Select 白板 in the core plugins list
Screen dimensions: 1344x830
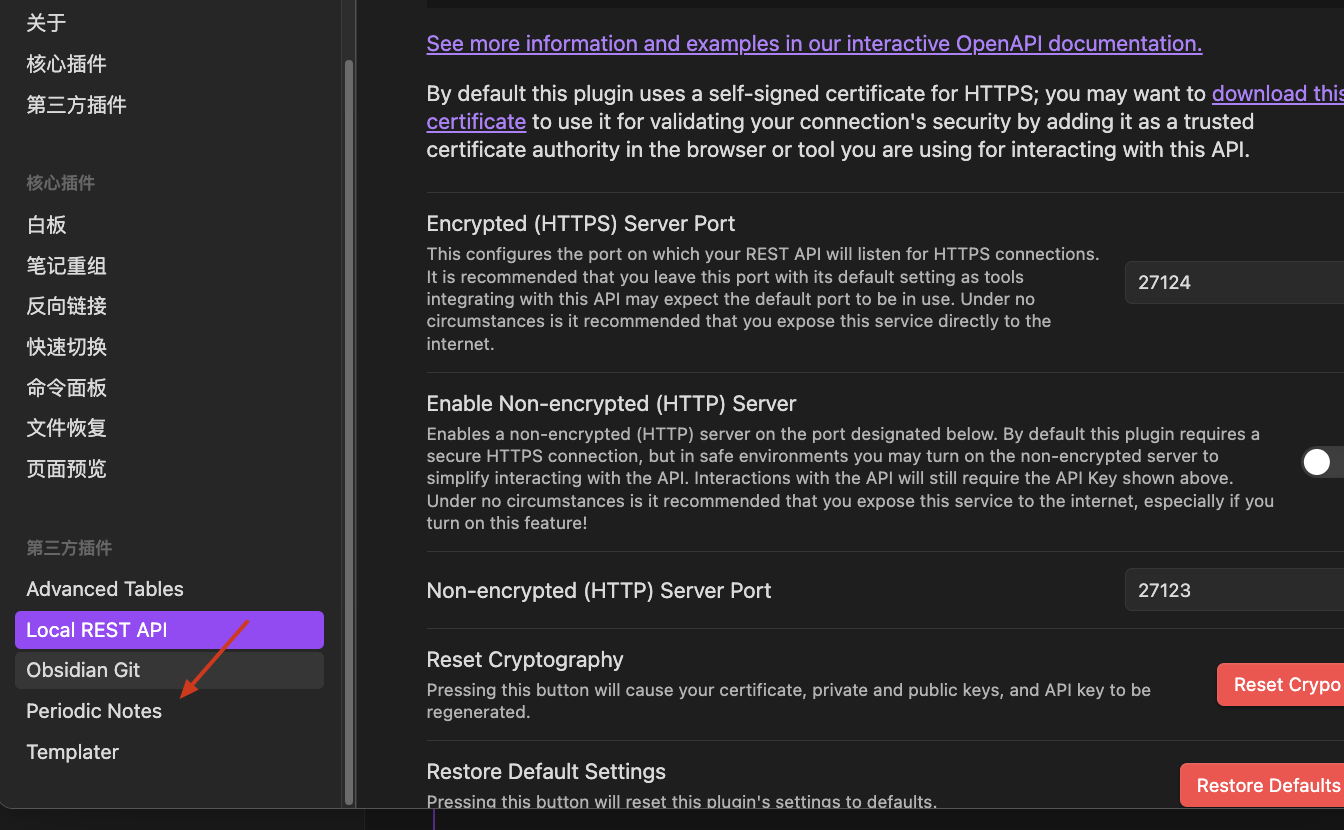46,225
